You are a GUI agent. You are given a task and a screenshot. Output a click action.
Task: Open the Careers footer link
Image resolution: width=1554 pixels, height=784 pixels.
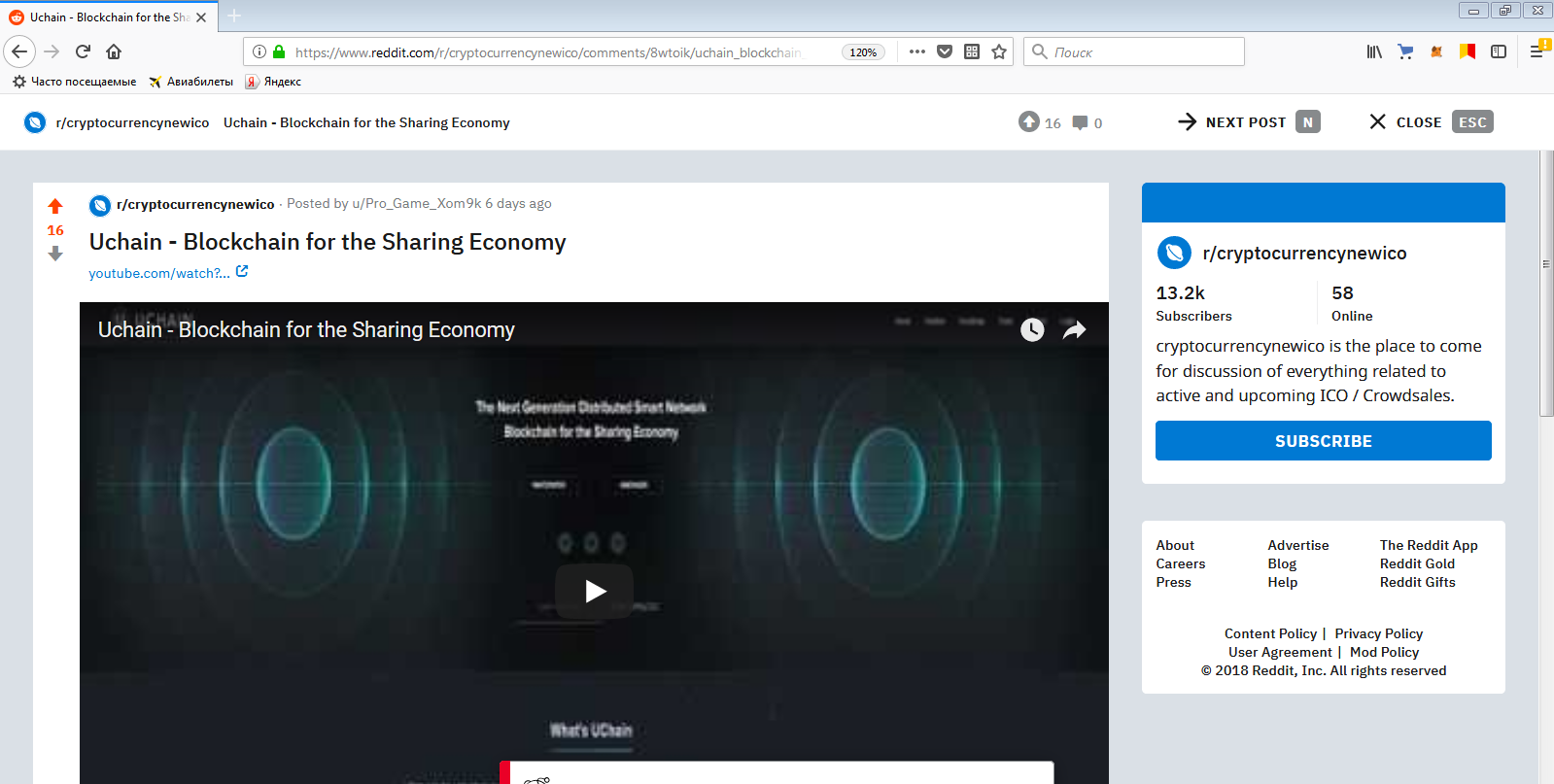pyautogui.click(x=1181, y=563)
